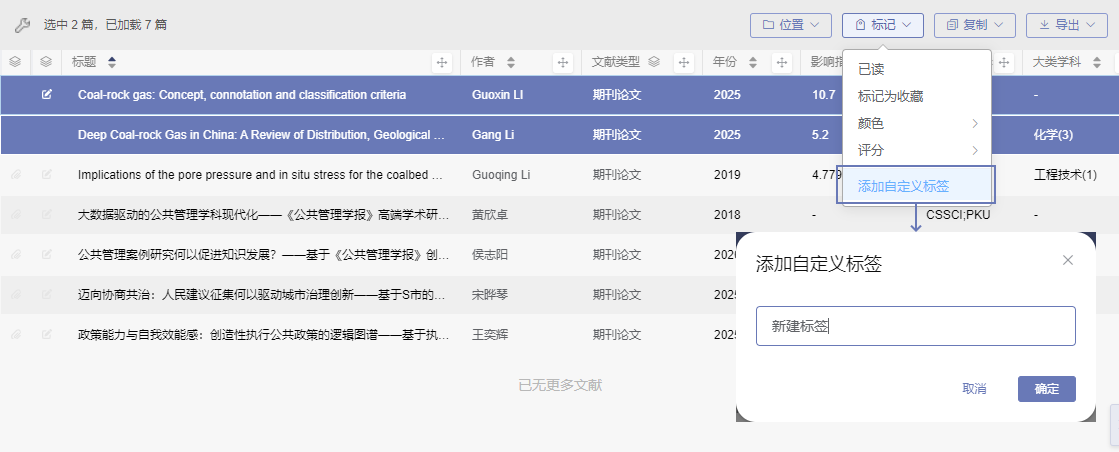Select row titled Coal-rock gas: Concept, connotation
Viewport: 1119px width, 452px height.
pos(242,94)
